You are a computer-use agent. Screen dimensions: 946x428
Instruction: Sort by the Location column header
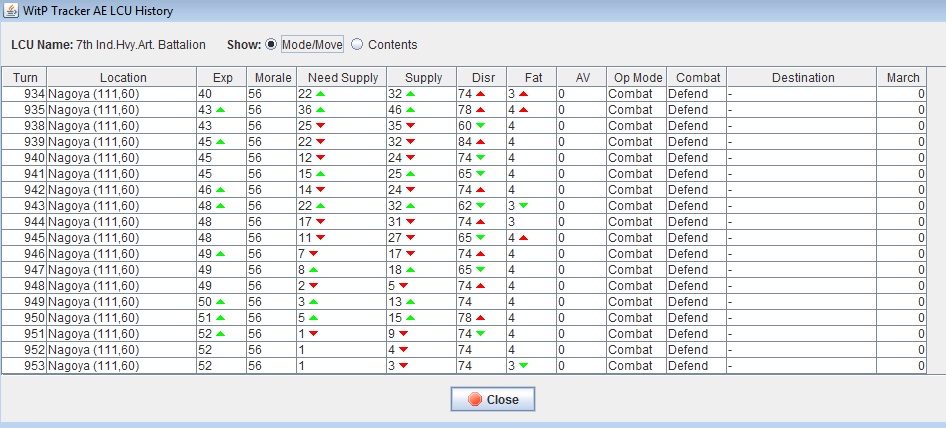(122, 77)
